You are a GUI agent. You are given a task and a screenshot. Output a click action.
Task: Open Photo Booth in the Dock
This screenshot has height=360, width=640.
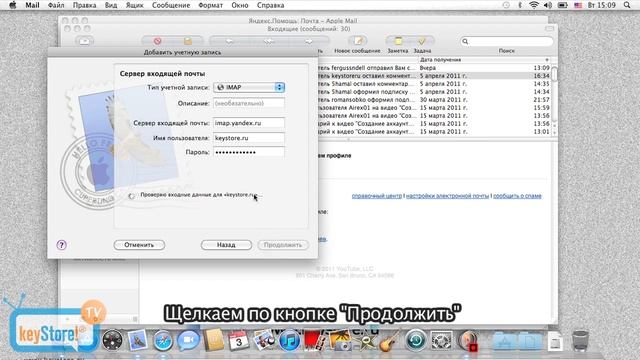pos(314,340)
